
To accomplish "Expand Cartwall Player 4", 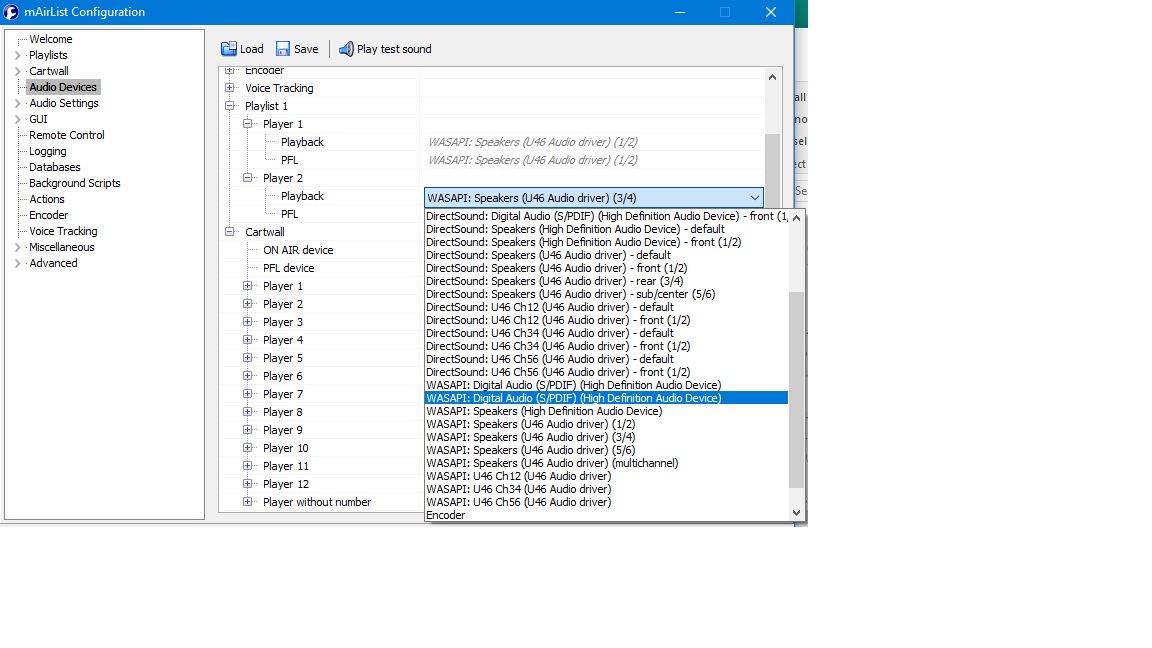I will [x=248, y=340].
